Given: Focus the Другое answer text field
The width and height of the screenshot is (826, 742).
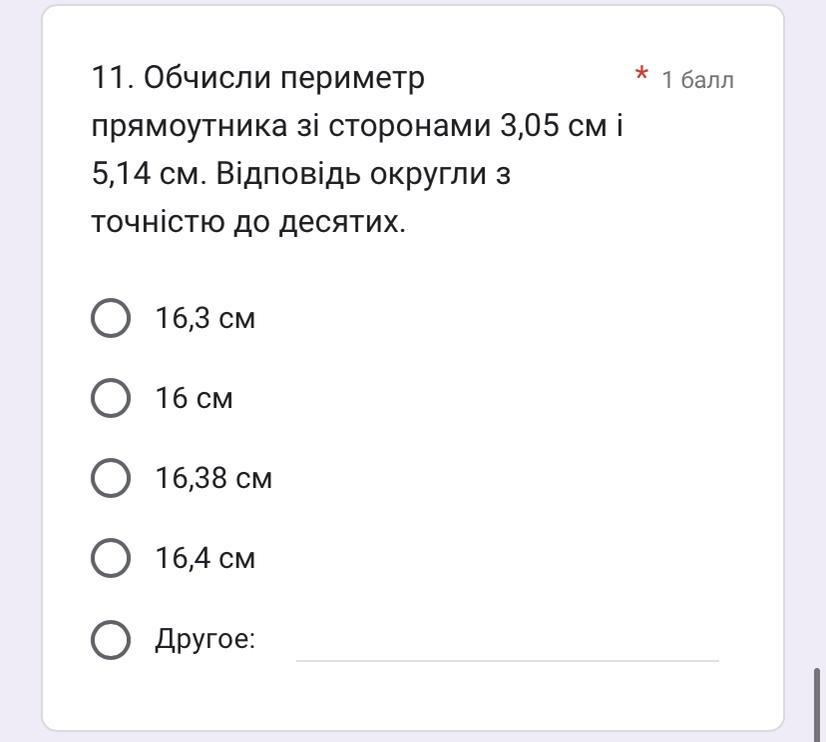Looking at the screenshot, I should [x=507, y=642].
